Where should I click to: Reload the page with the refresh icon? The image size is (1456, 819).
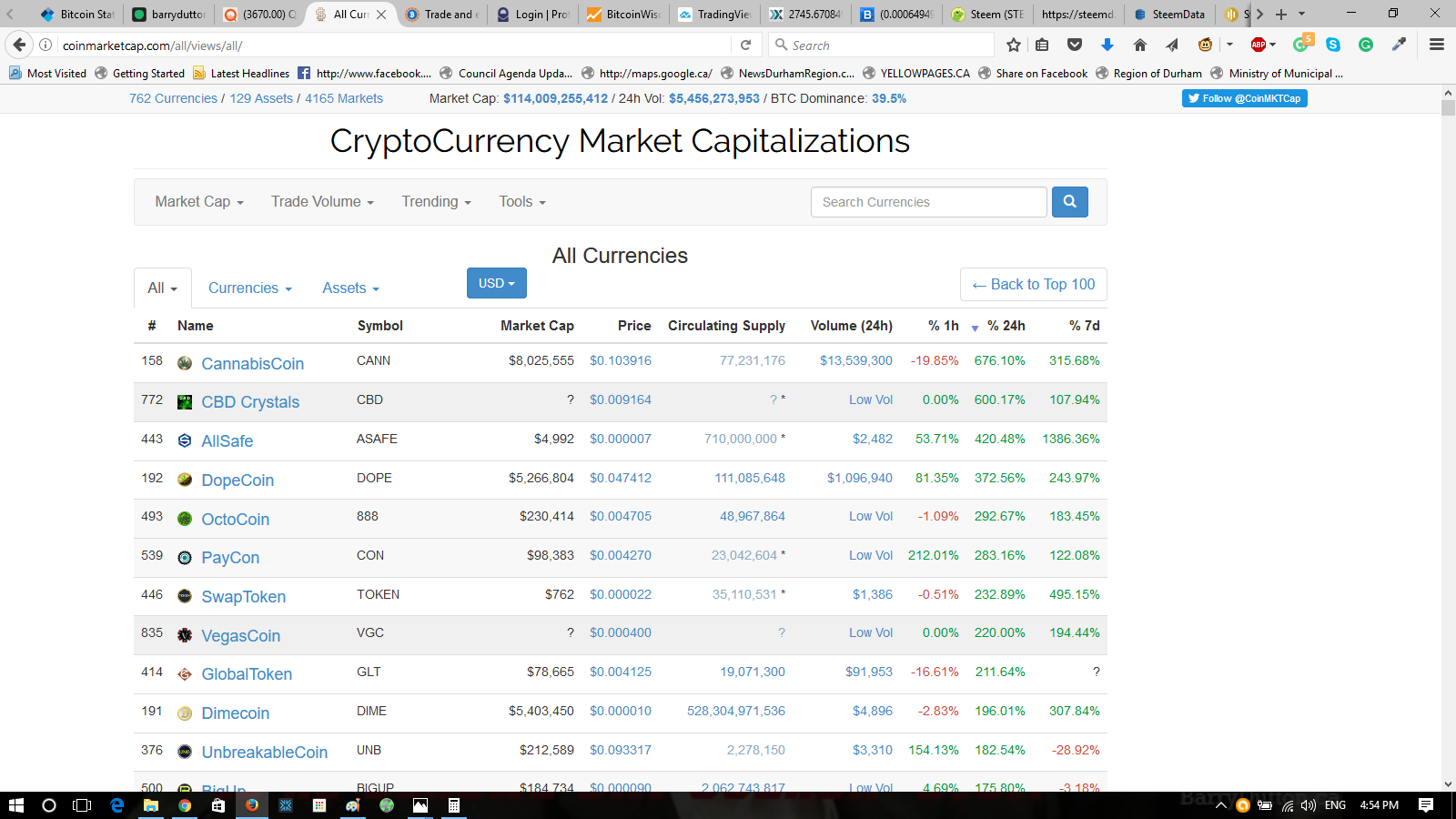click(x=745, y=45)
